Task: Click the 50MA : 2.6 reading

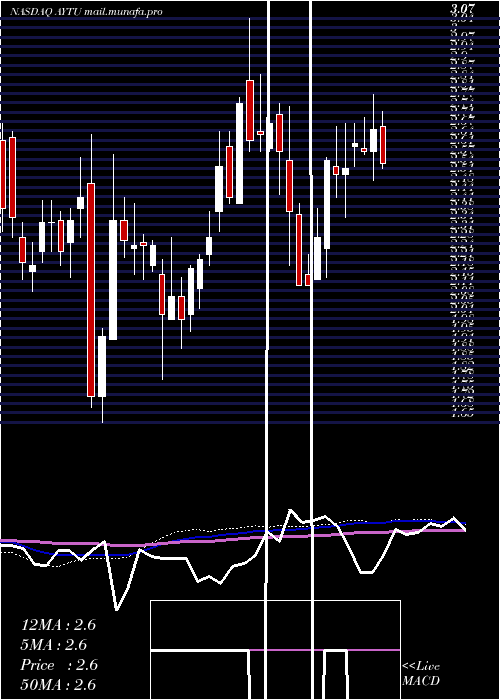Action: (58, 685)
